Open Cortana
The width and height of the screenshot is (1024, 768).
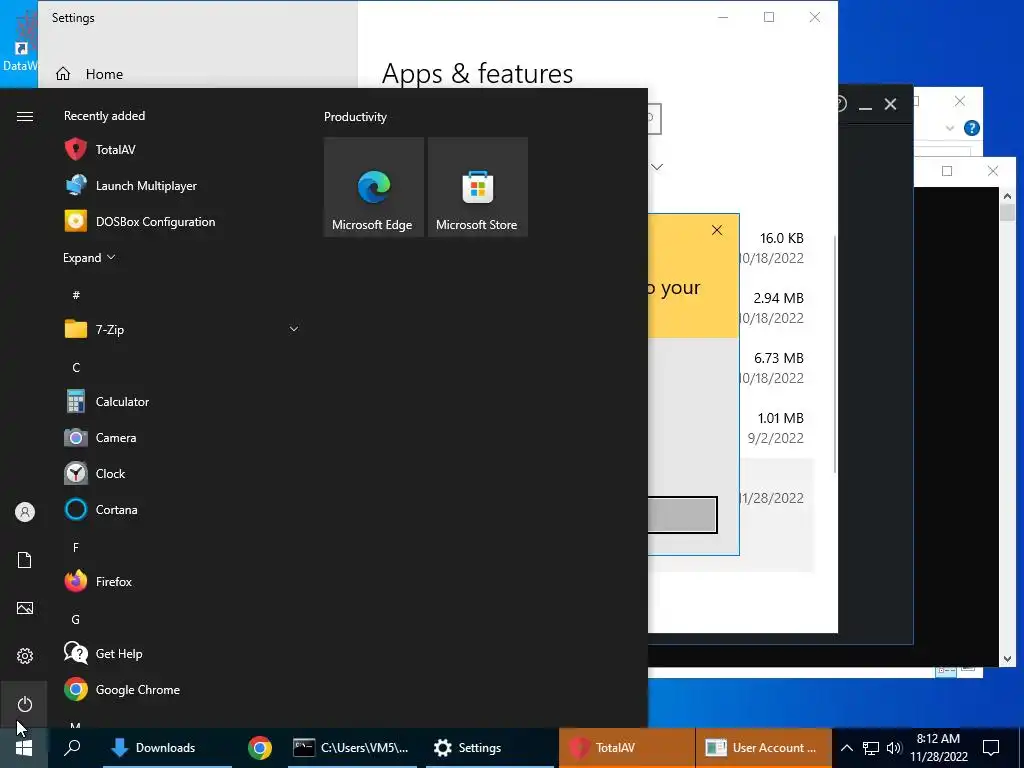[181, 509]
